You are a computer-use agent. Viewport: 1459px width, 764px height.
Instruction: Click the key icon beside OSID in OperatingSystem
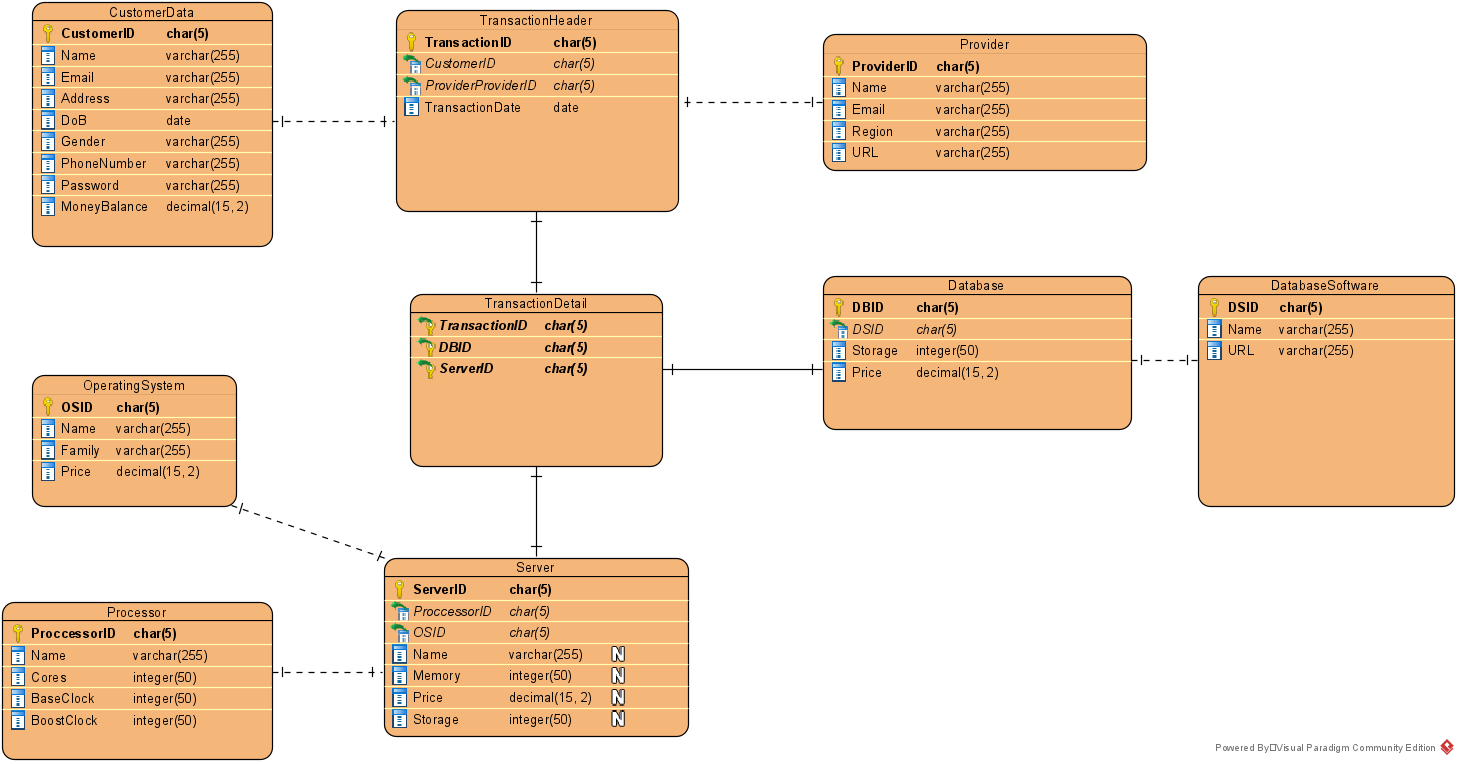(x=48, y=407)
